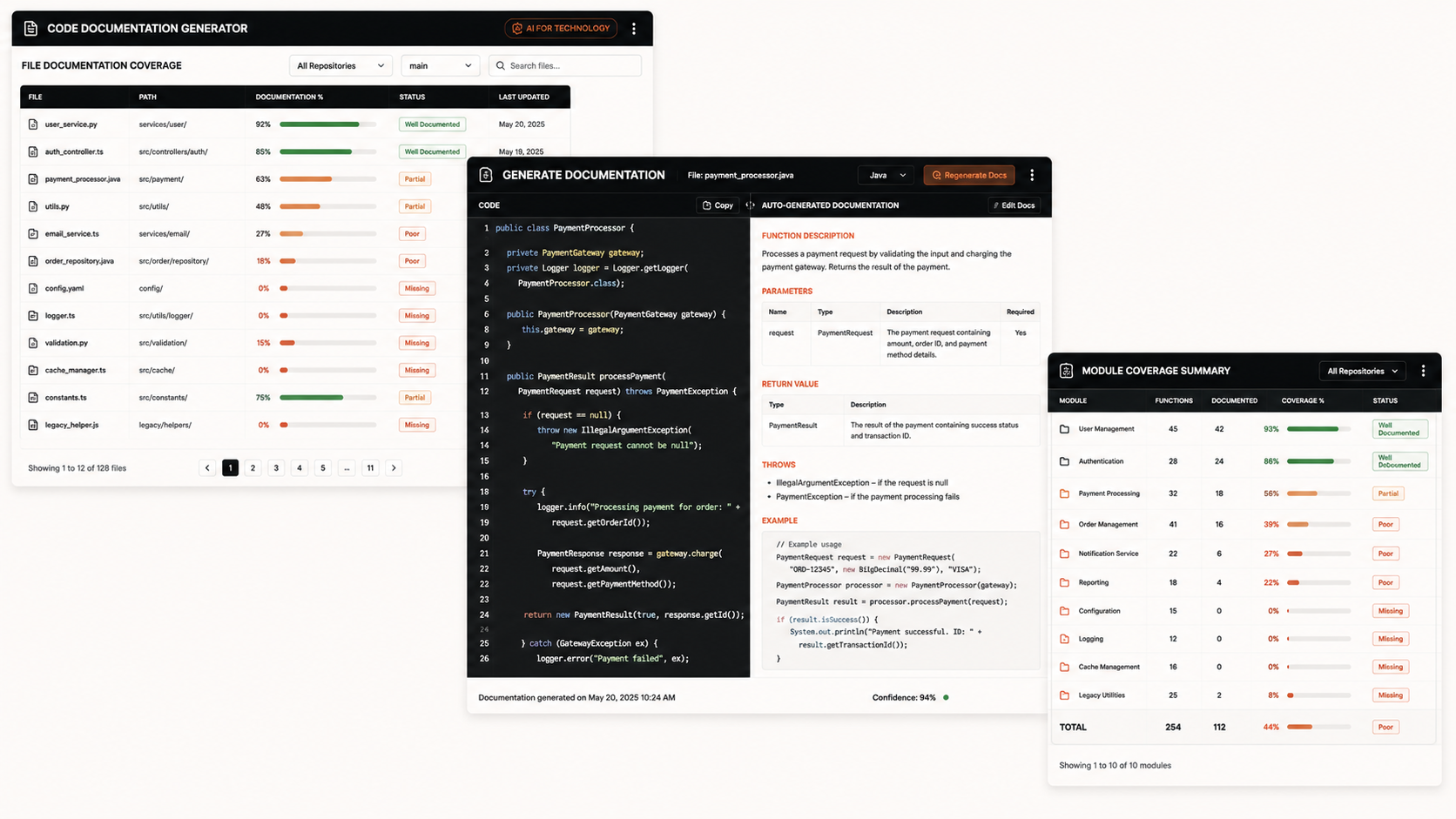Image resolution: width=1456 pixels, height=819 pixels.
Task: Click the file icon next to auth_controller.ts
Action: [33, 151]
